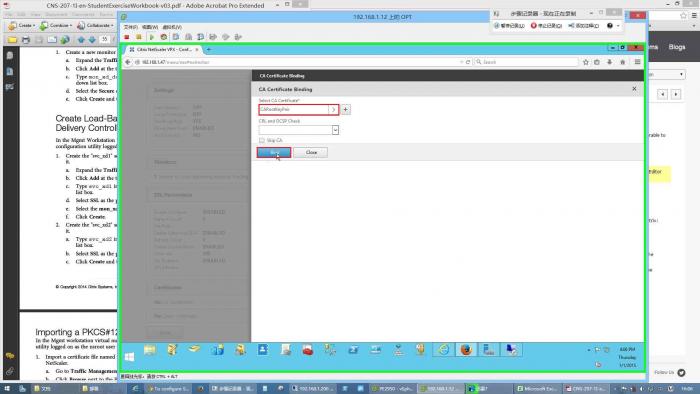The height and width of the screenshot is (394, 700).
Task: Click the Previous page up arrow in Acrobat
Action: coord(81,40)
